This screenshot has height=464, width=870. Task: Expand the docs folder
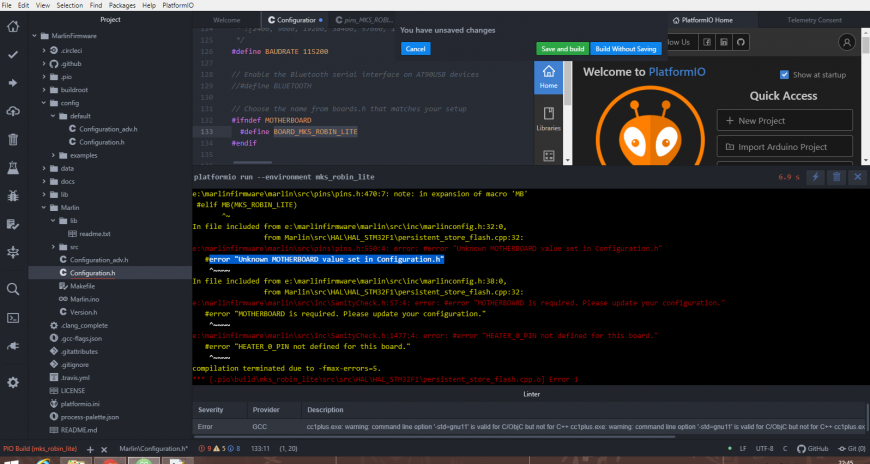coord(44,181)
